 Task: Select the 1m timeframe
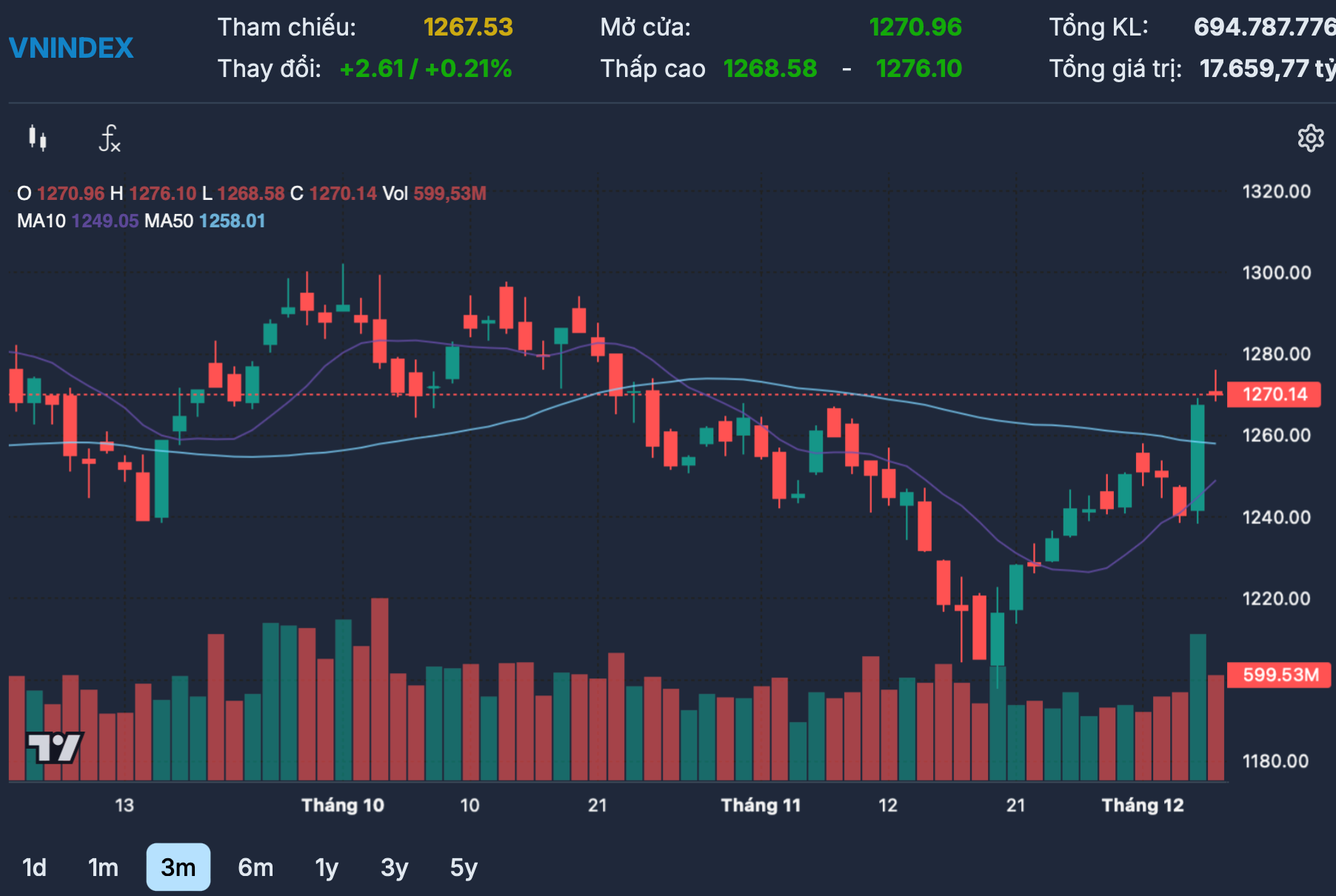[x=103, y=867]
